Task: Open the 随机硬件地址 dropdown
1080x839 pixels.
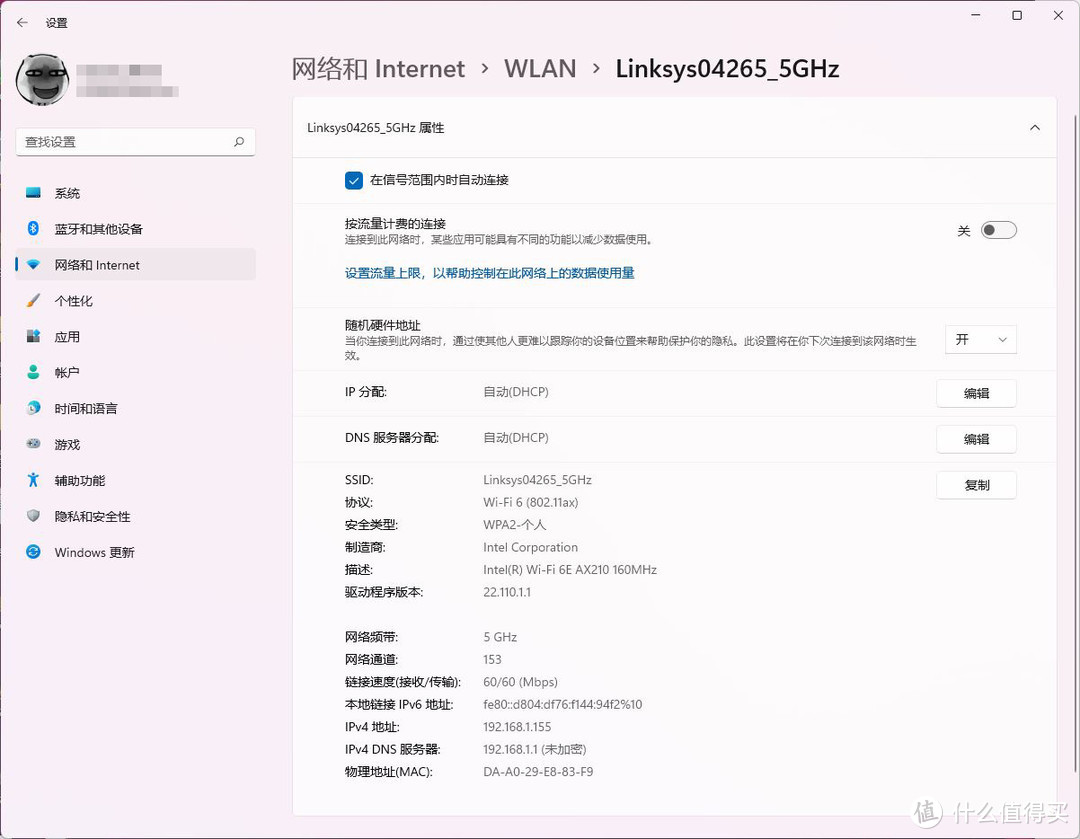Action: (x=980, y=339)
